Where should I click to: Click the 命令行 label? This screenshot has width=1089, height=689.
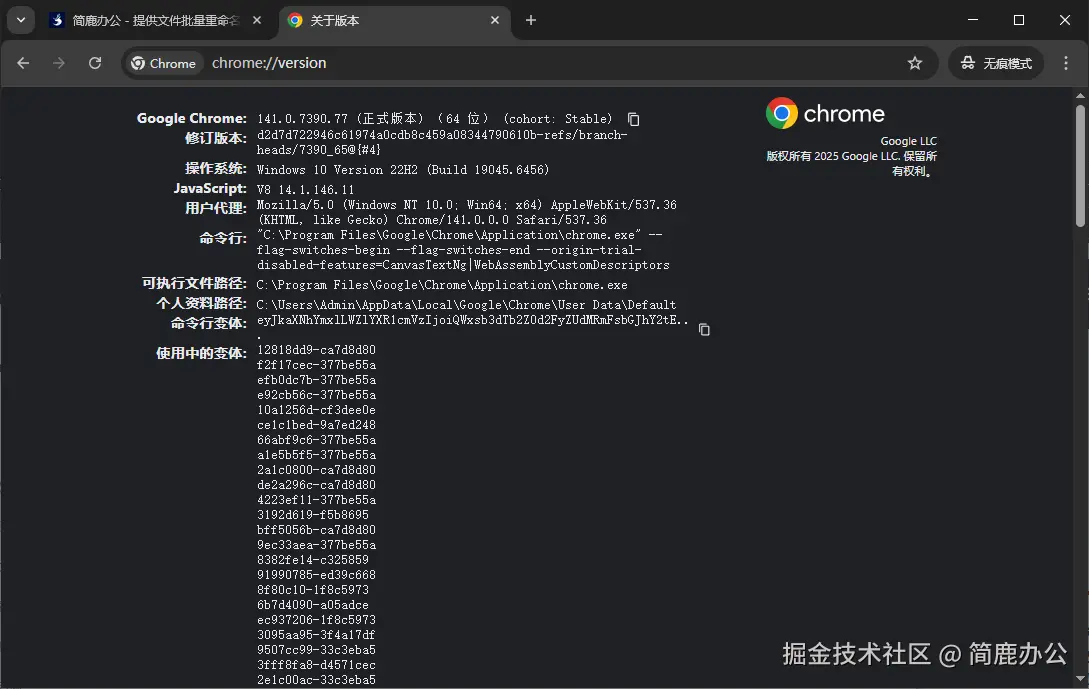[222, 238]
